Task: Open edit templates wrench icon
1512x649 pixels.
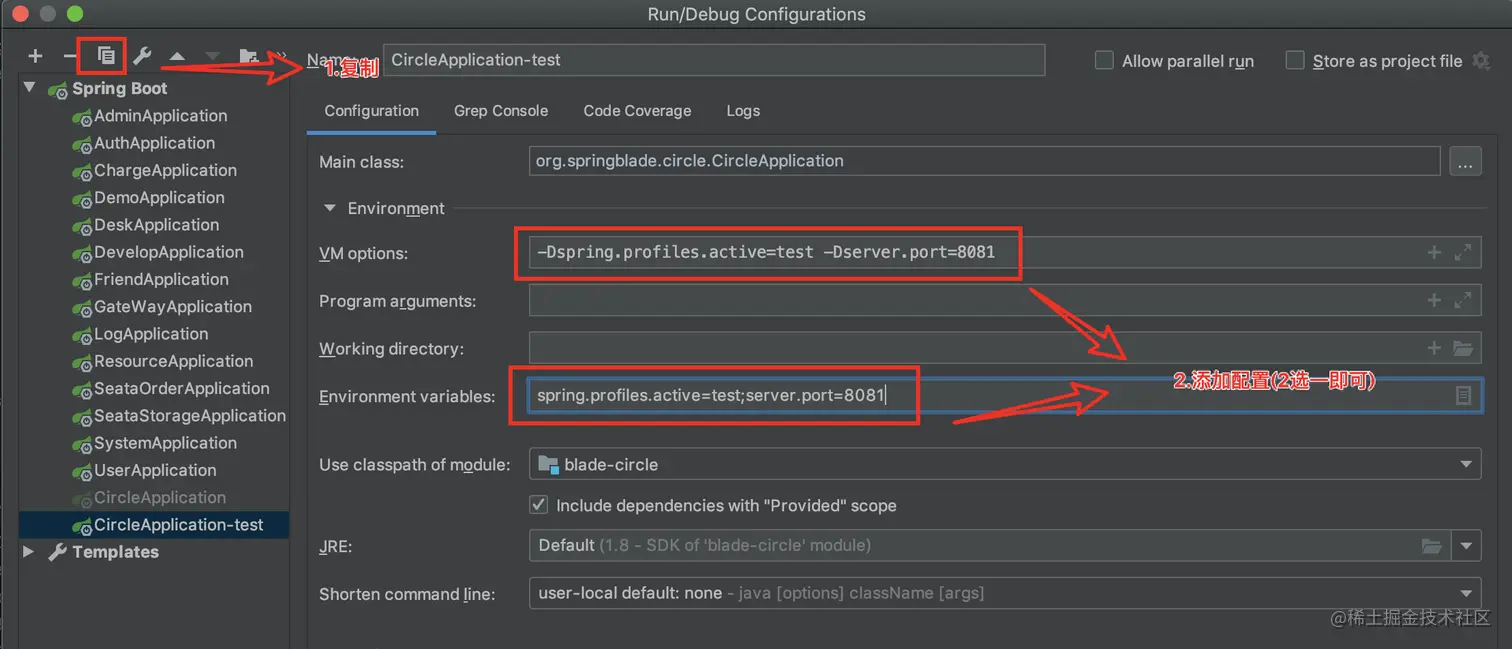Action: [x=142, y=56]
